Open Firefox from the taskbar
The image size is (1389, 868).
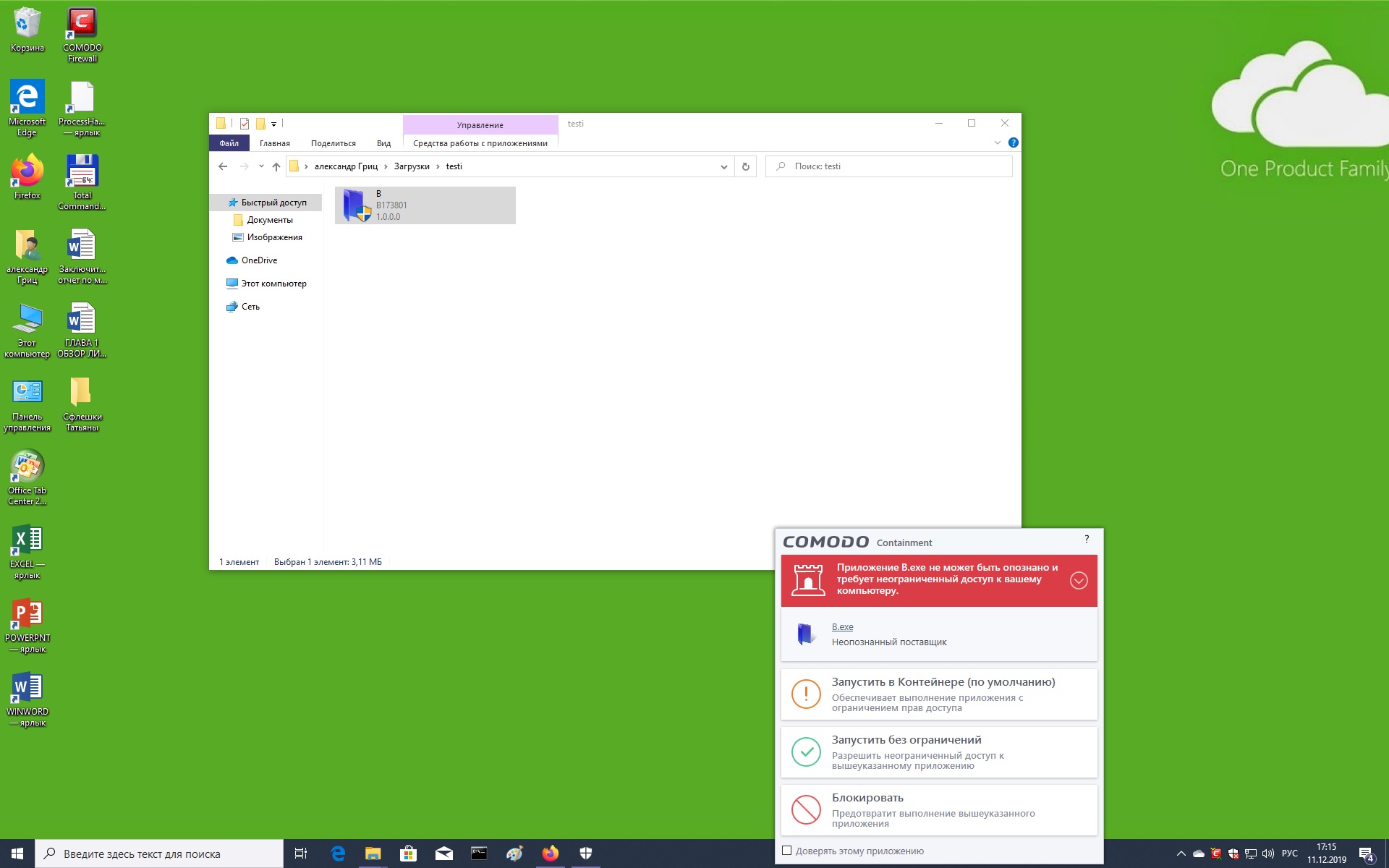(x=550, y=854)
